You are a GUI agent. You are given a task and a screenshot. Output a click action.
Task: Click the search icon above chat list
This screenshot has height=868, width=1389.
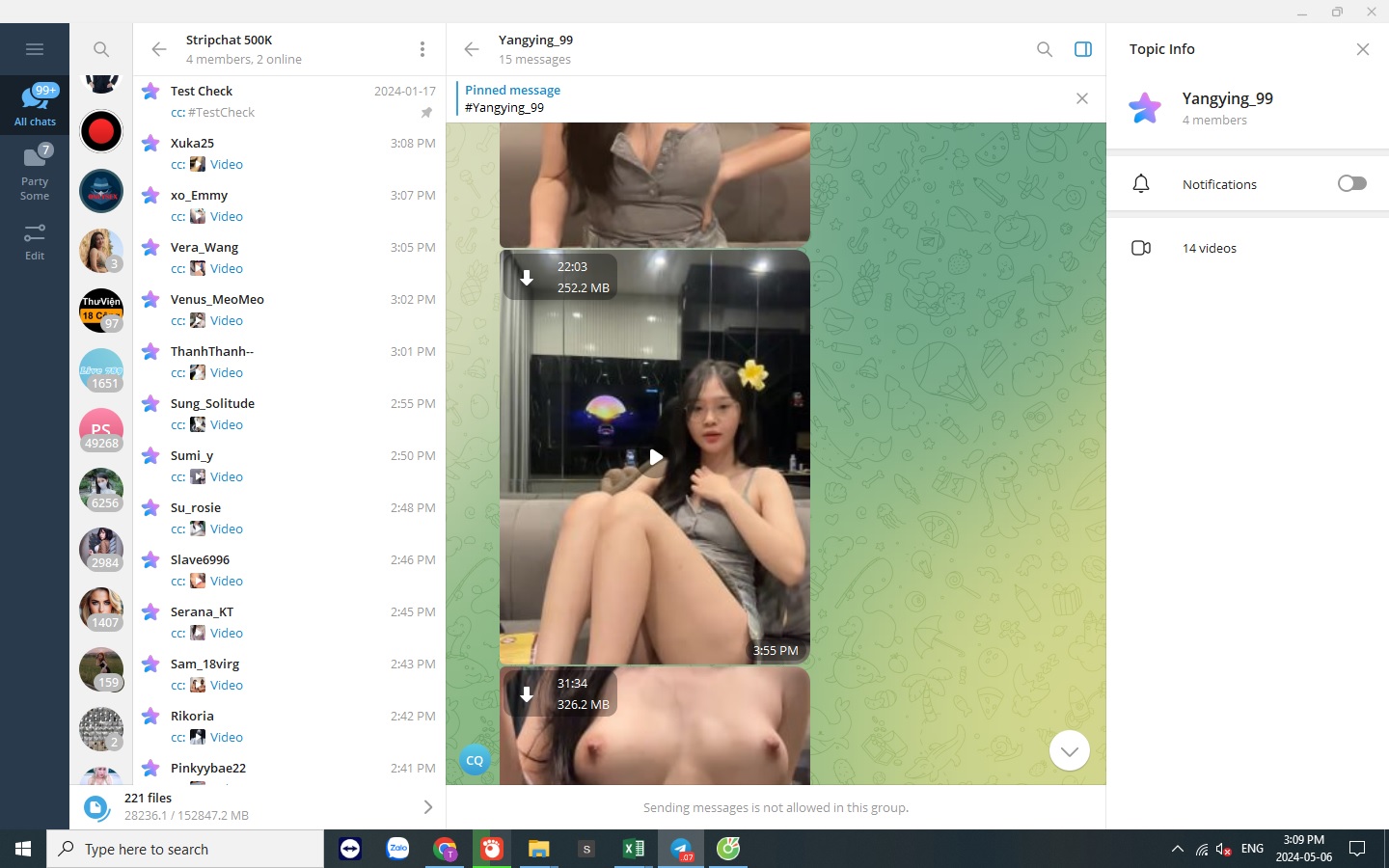tap(101, 49)
